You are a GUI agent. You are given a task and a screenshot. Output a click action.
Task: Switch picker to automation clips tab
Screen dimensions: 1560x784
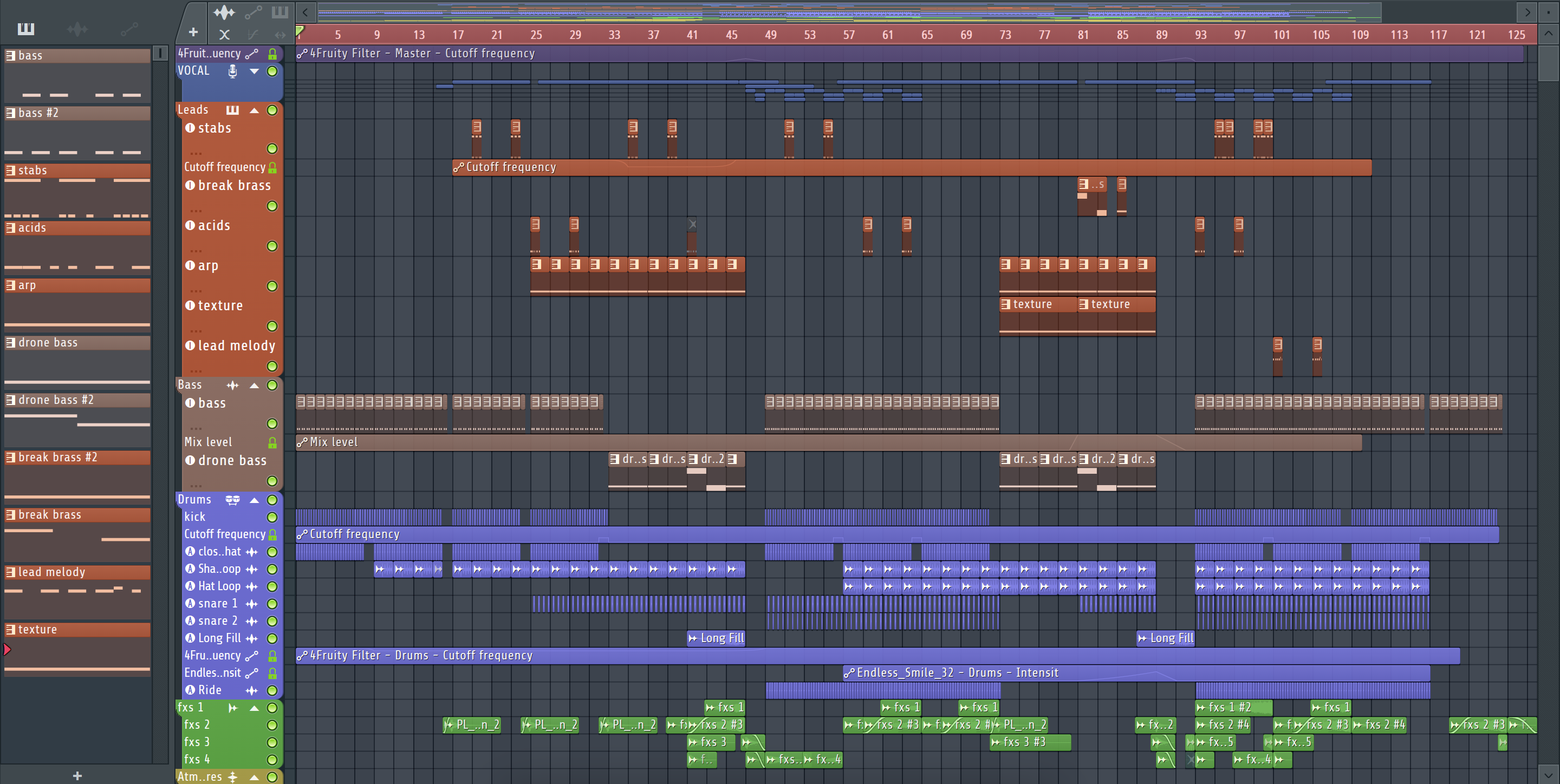click(129, 29)
